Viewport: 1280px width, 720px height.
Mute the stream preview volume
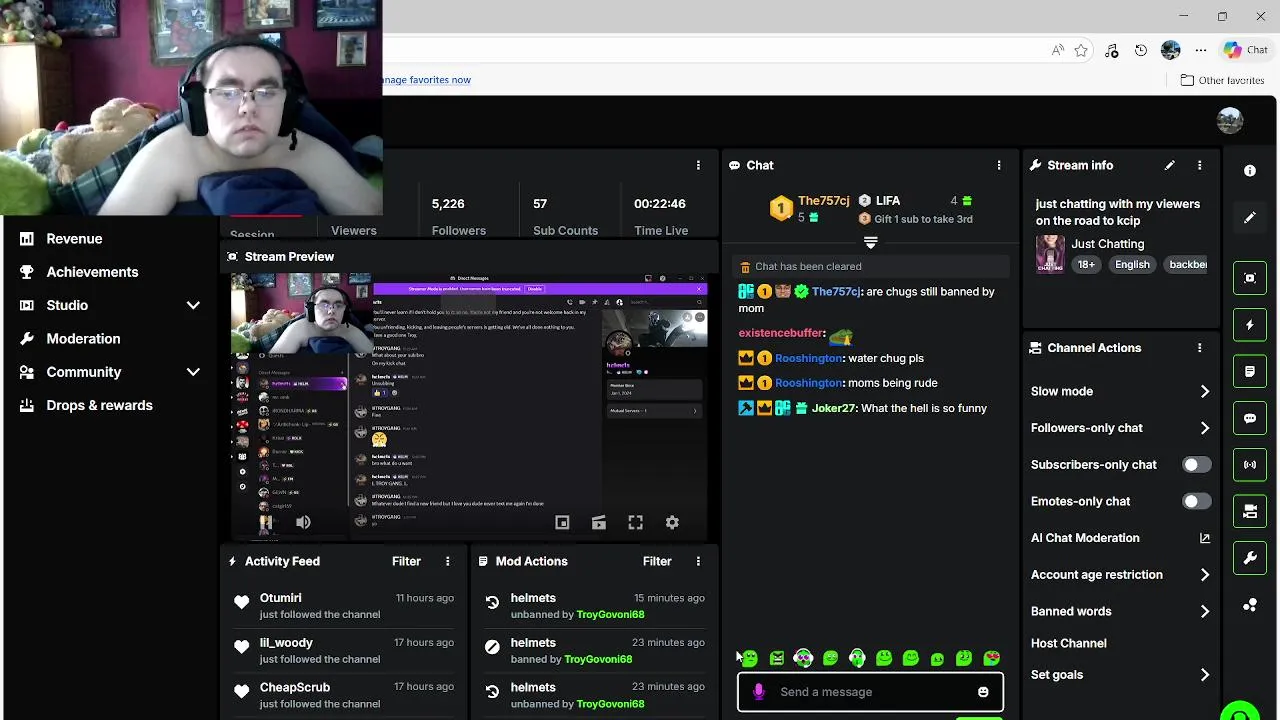coord(303,522)
